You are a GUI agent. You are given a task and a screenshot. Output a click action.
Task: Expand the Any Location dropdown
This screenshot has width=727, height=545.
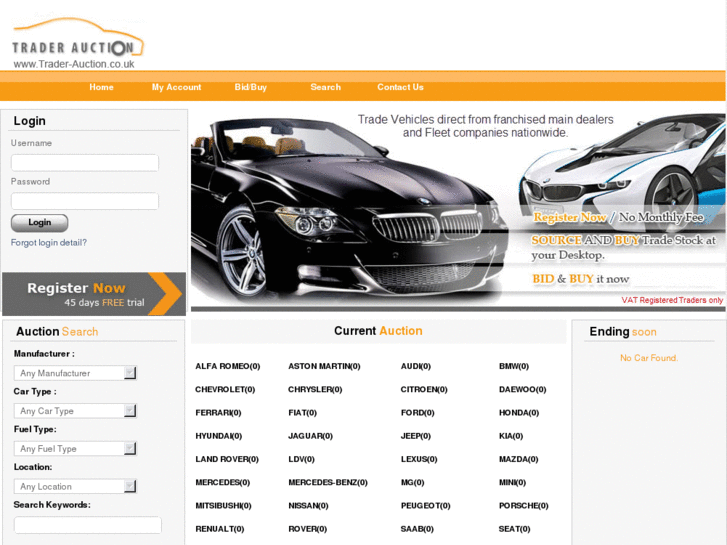[x=75, y=487]
